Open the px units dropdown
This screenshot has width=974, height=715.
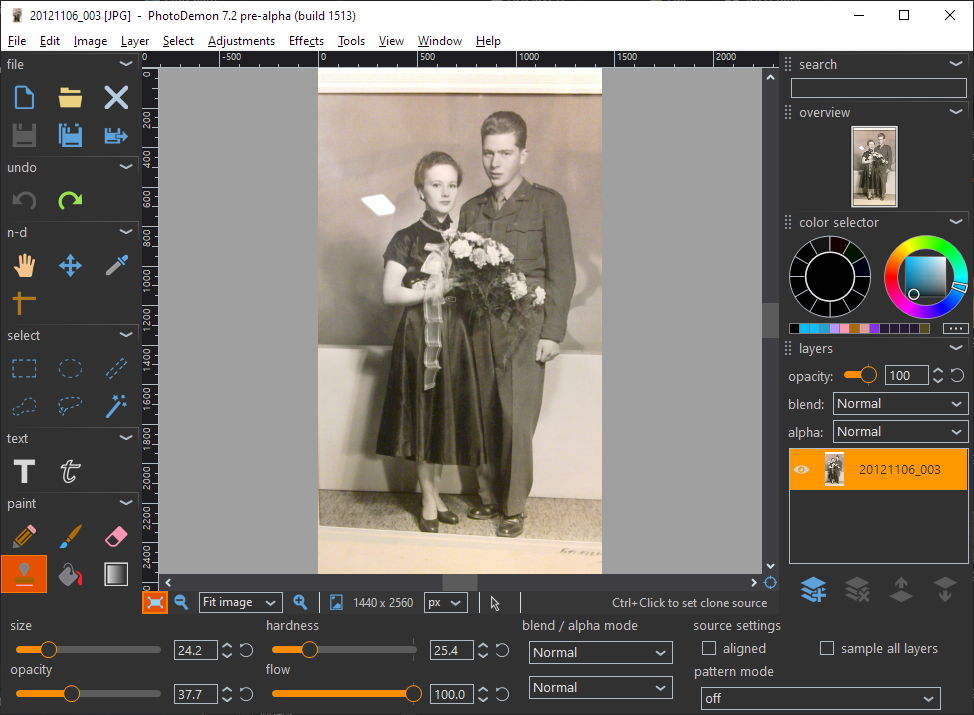[x=446, y=603]
